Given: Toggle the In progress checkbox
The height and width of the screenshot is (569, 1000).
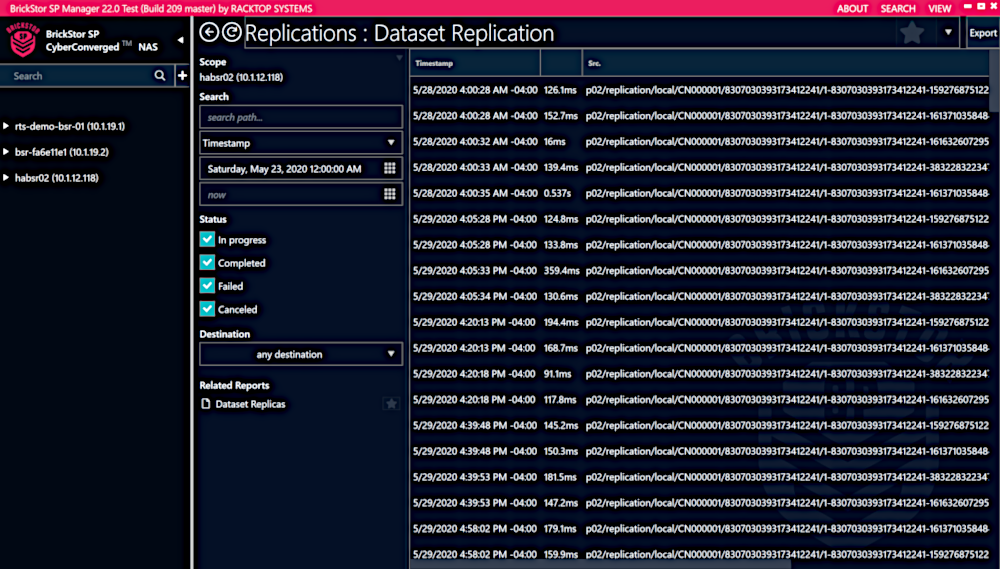Looking at the screenshot, I should pos(207,239).
